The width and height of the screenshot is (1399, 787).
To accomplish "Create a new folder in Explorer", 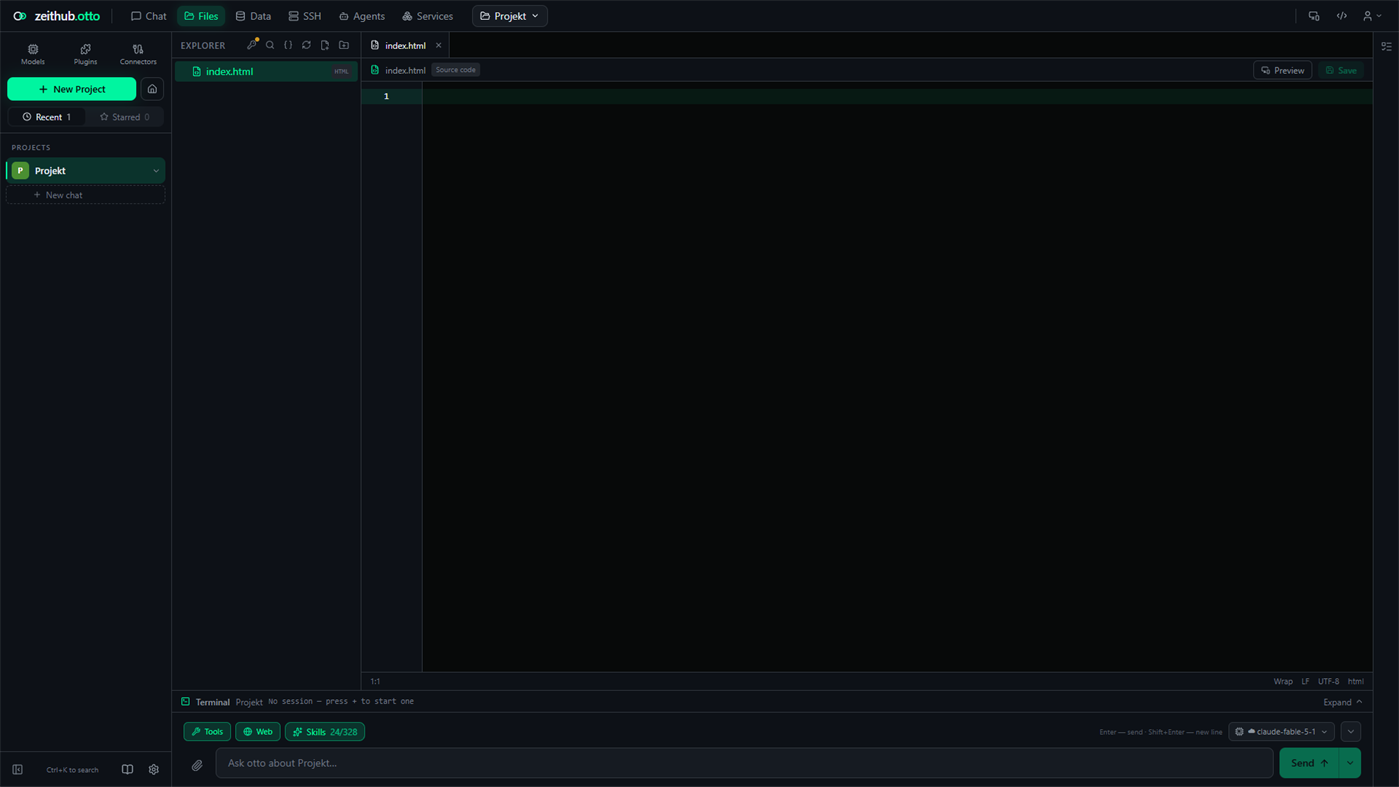I will [344, 45].
